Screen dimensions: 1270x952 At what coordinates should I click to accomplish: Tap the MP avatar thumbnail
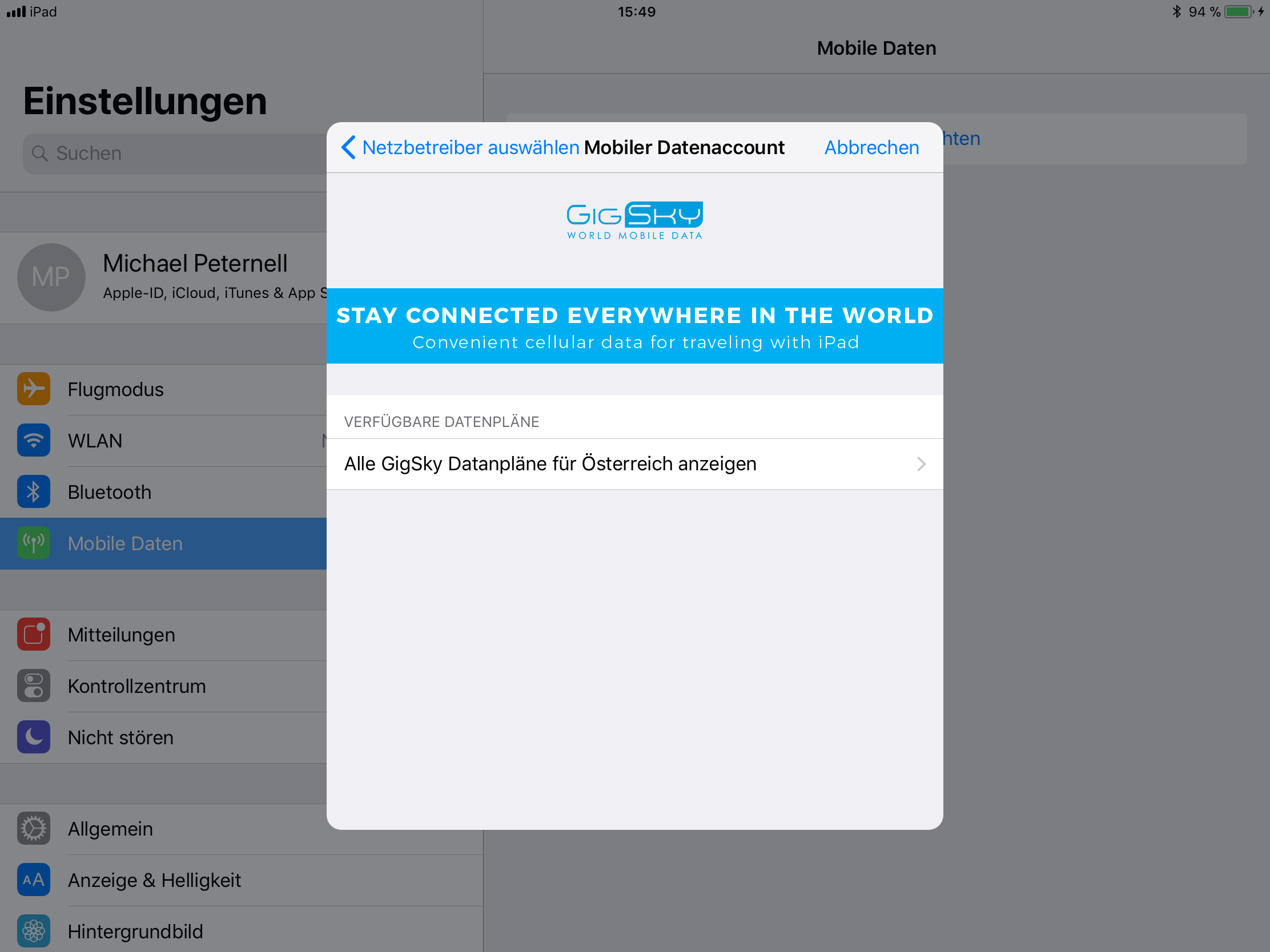tap(51, 277)
